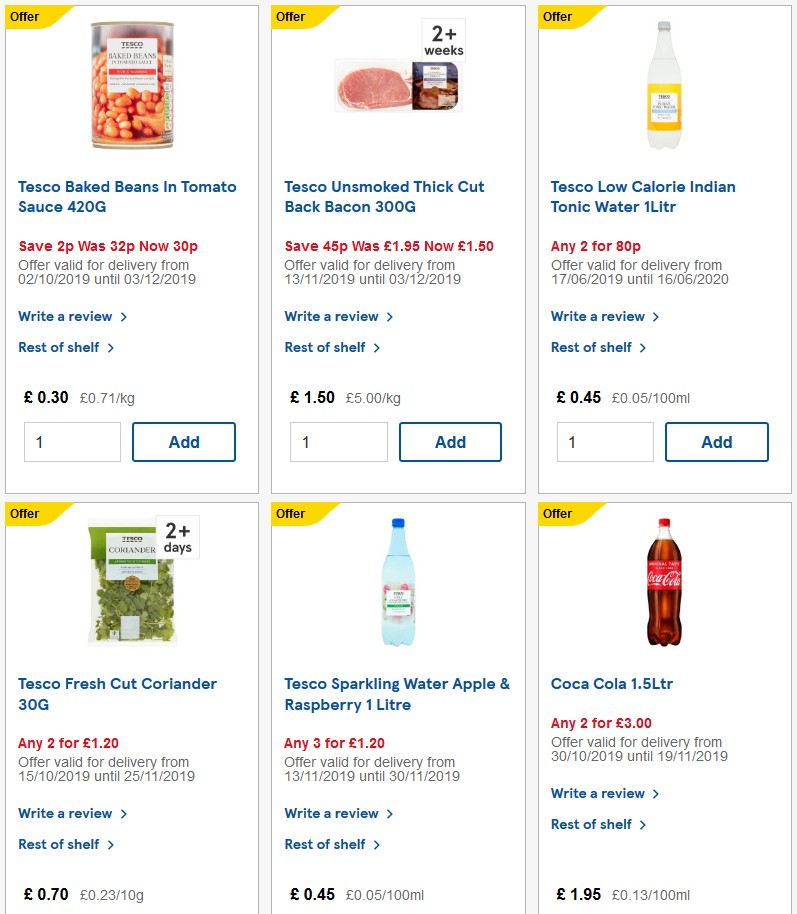Viewport: 797px width, 914px height.
Task: Click the Coca Cola bottle product image
Action: [663, 585]
